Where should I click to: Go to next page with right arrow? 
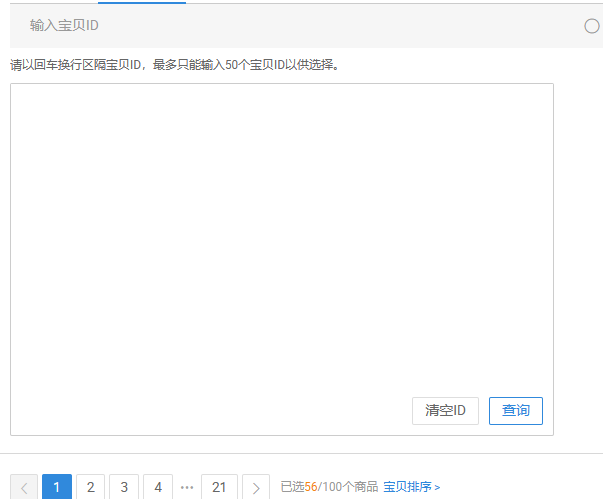pos(256,487)
